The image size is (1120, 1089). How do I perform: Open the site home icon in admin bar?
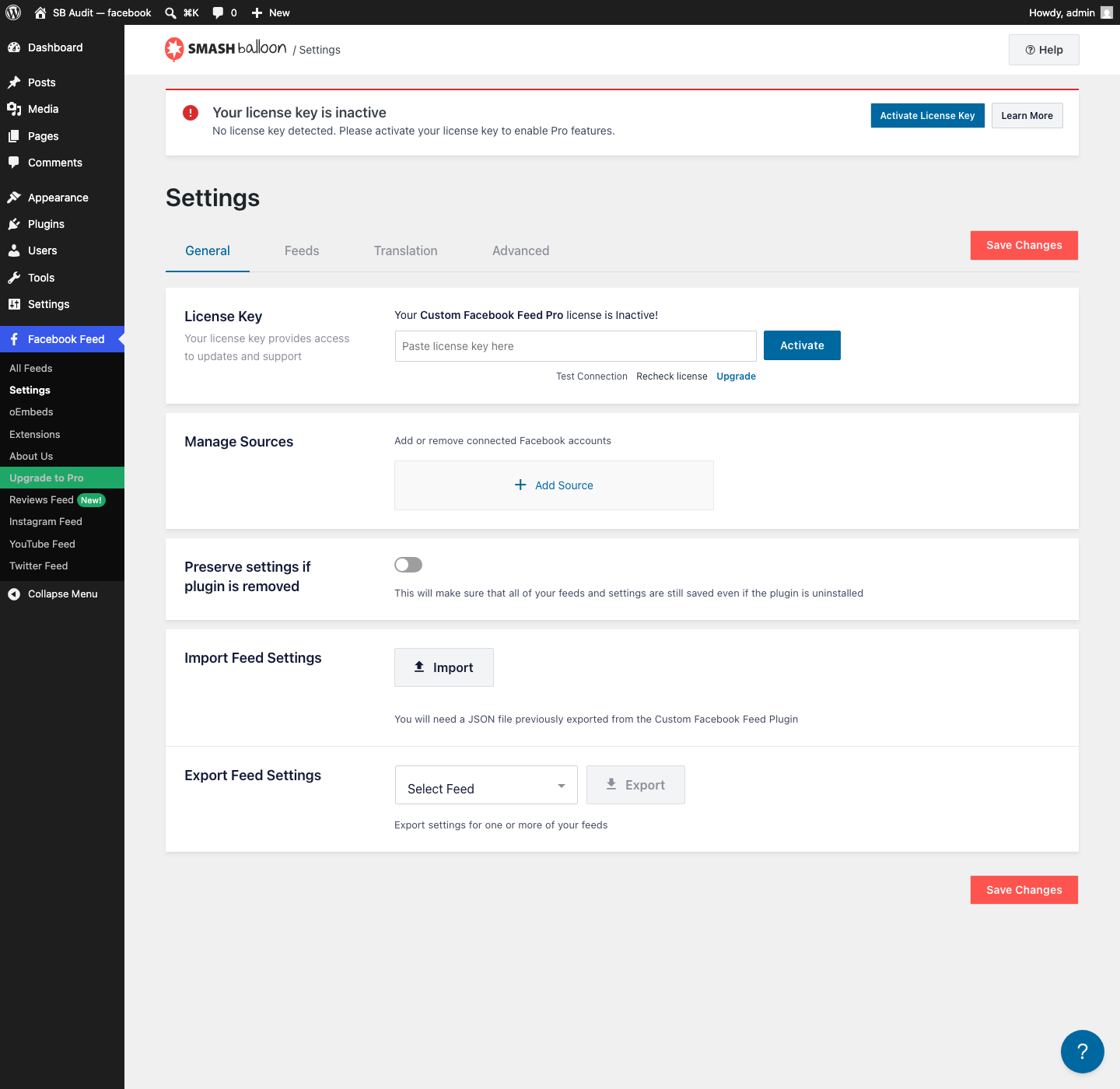pos(40,12)
